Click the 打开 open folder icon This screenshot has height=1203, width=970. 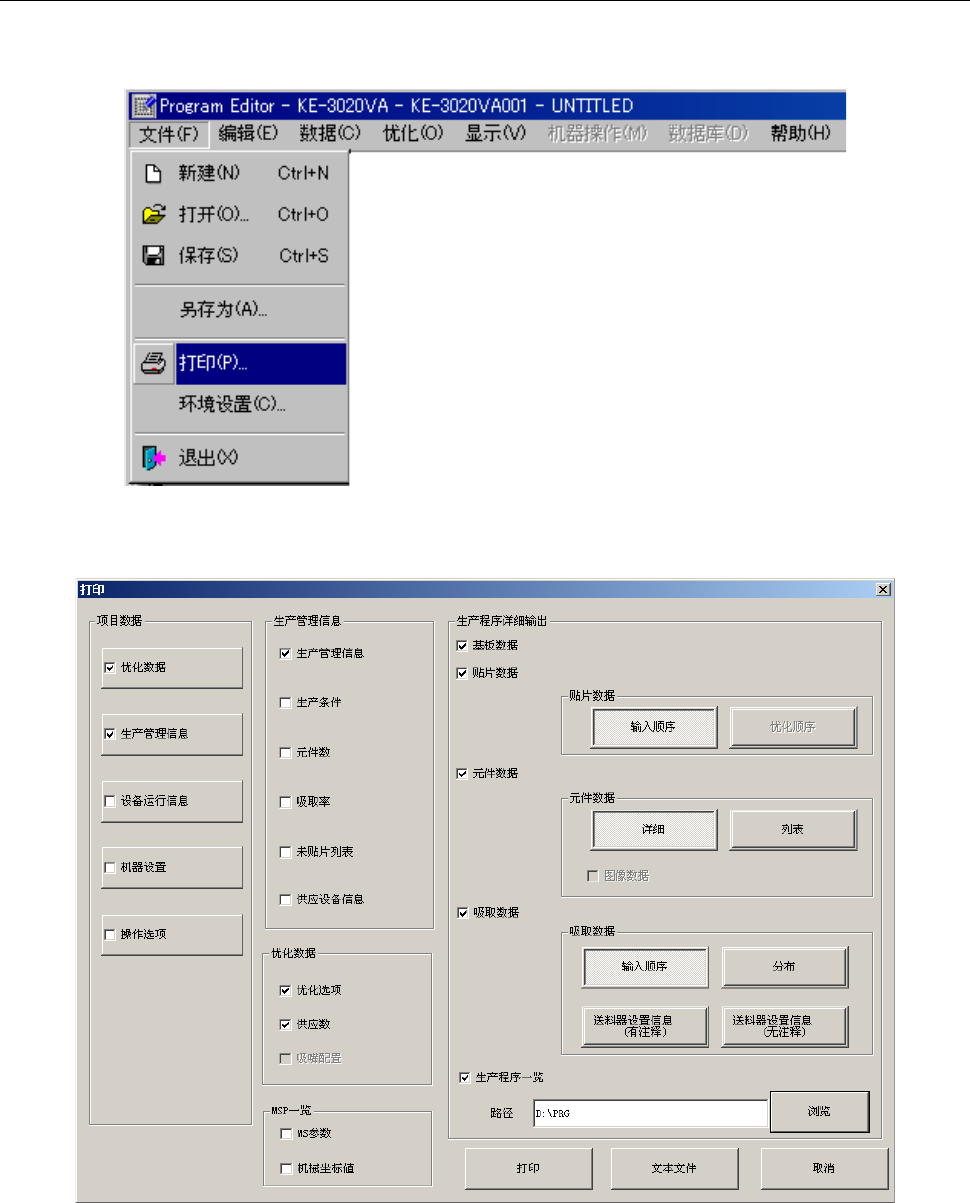154,215
